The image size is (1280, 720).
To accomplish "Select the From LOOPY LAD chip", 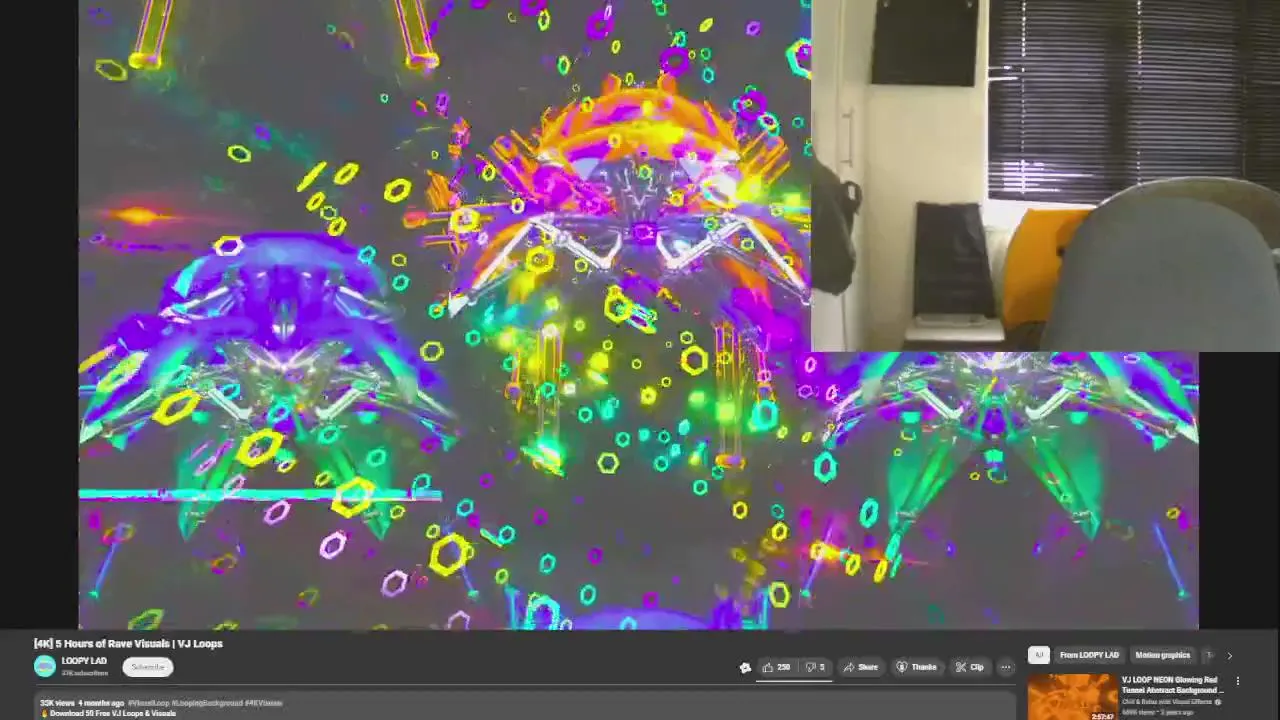I will 1089,655.
